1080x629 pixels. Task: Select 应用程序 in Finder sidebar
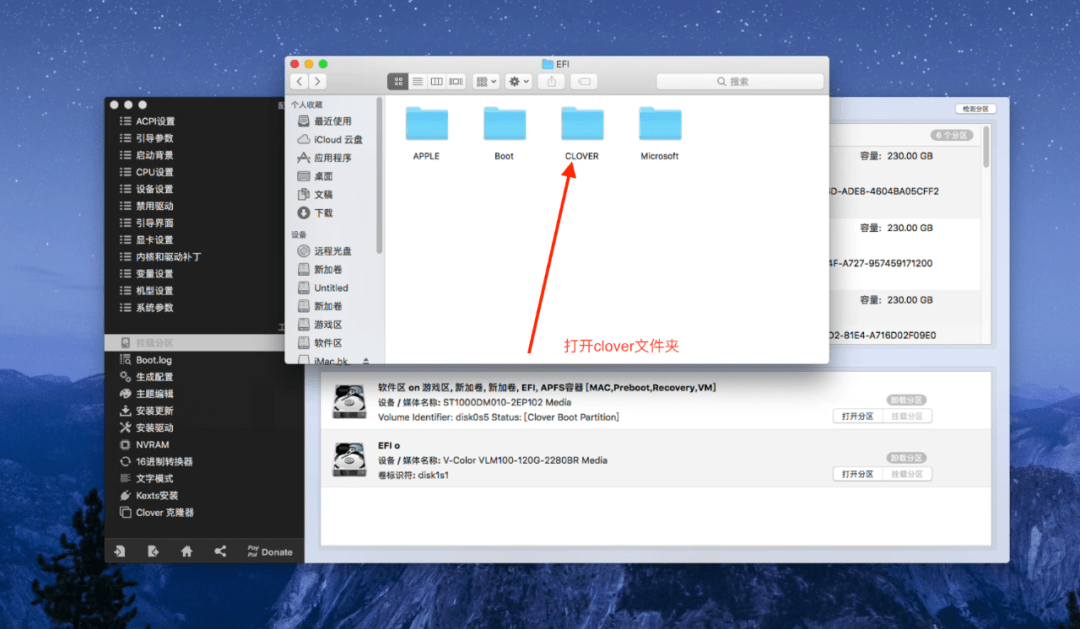pyautogui.click(x=333, y=158)
